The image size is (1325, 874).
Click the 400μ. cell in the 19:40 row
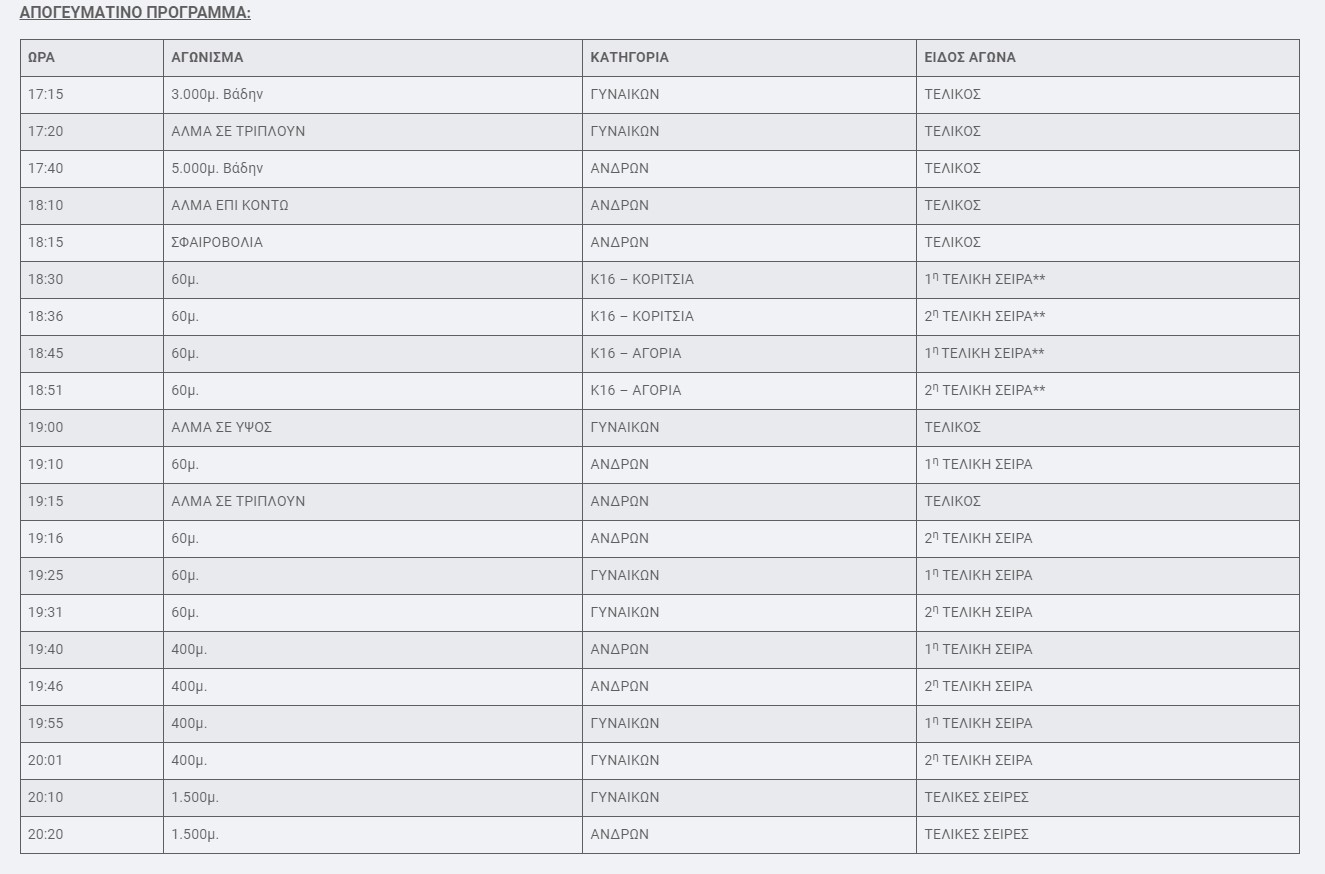coord(189,650)
